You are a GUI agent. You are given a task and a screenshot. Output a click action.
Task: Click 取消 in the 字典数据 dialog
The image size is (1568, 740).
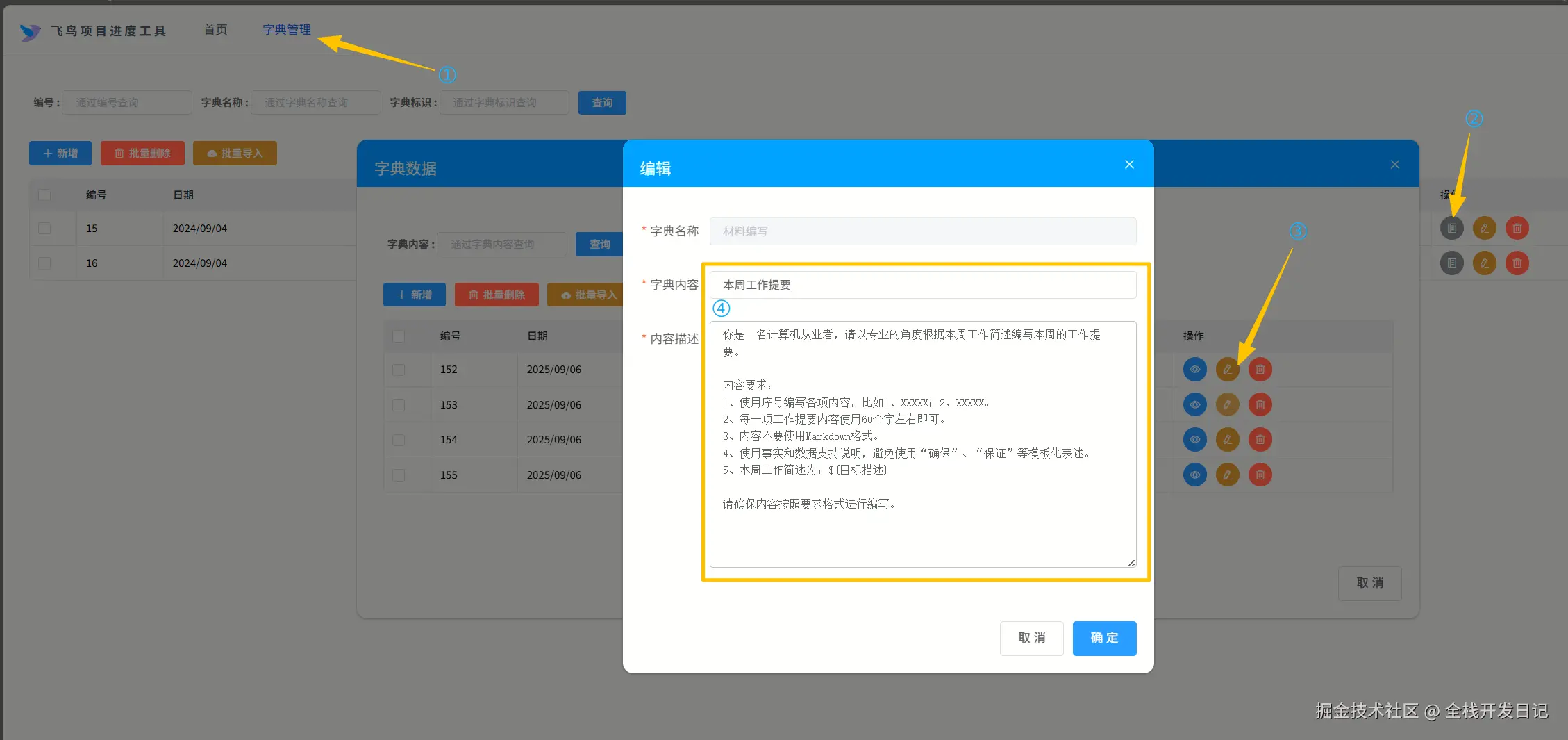(x=1369, y=583)
